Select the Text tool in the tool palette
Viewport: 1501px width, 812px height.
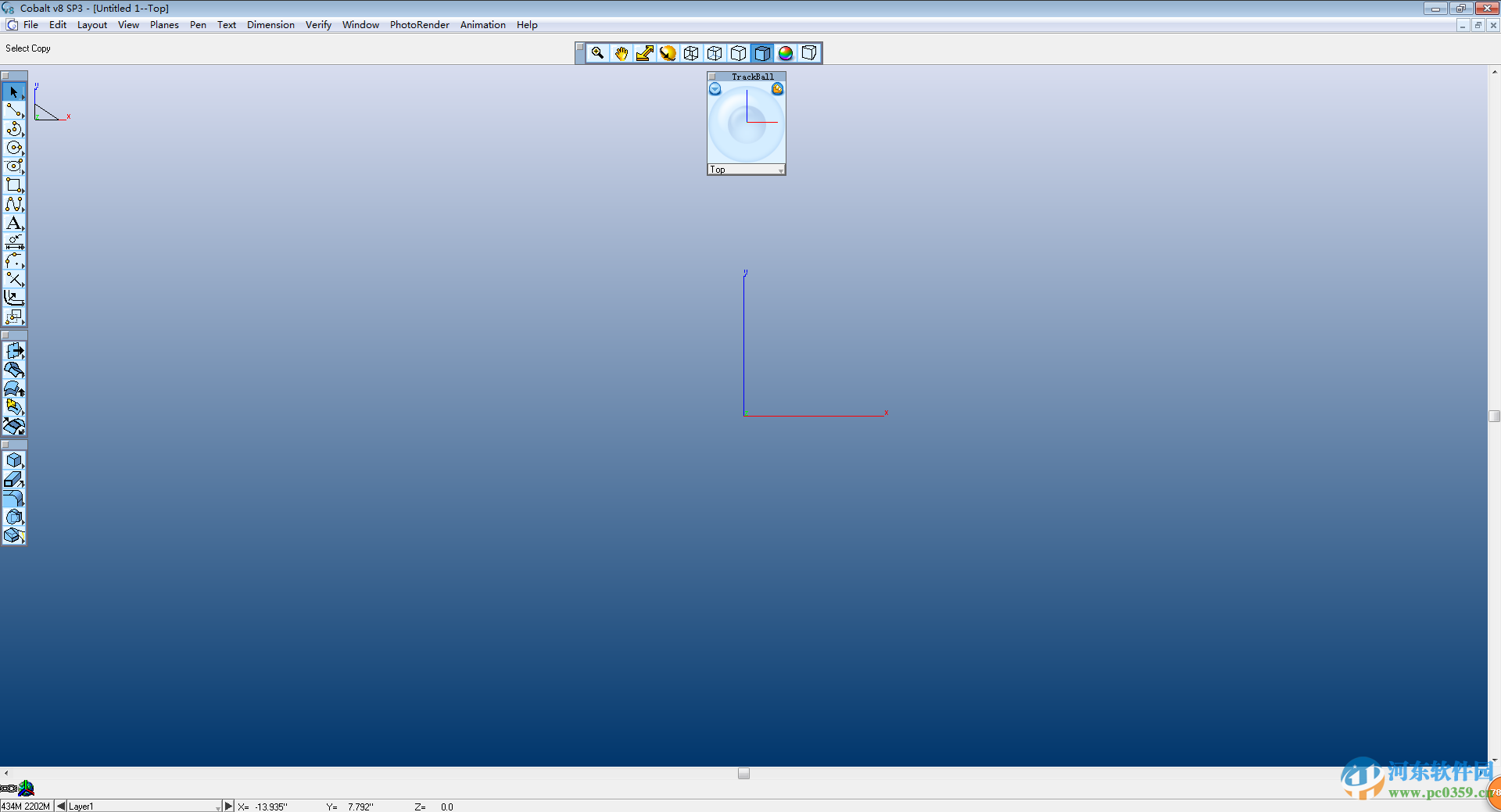[x=13, y=224]
